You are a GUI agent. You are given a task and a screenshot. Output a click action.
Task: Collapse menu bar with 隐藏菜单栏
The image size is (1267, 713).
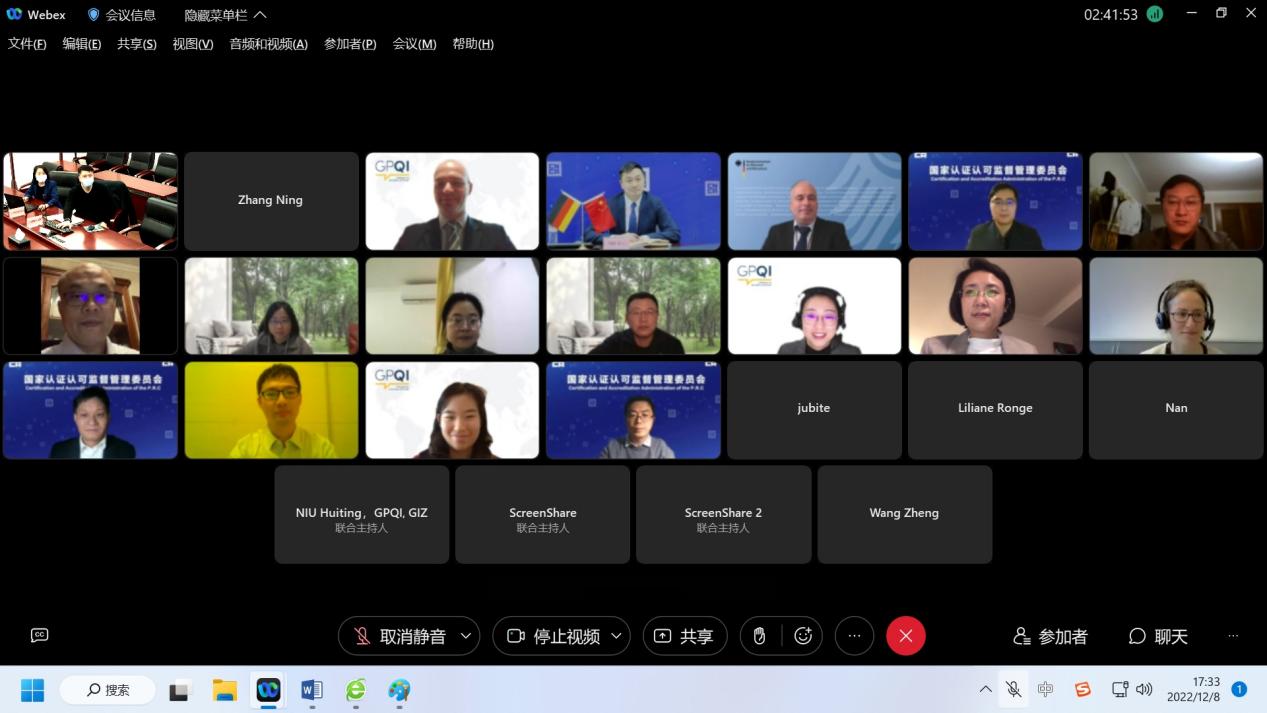pos(225,15)
